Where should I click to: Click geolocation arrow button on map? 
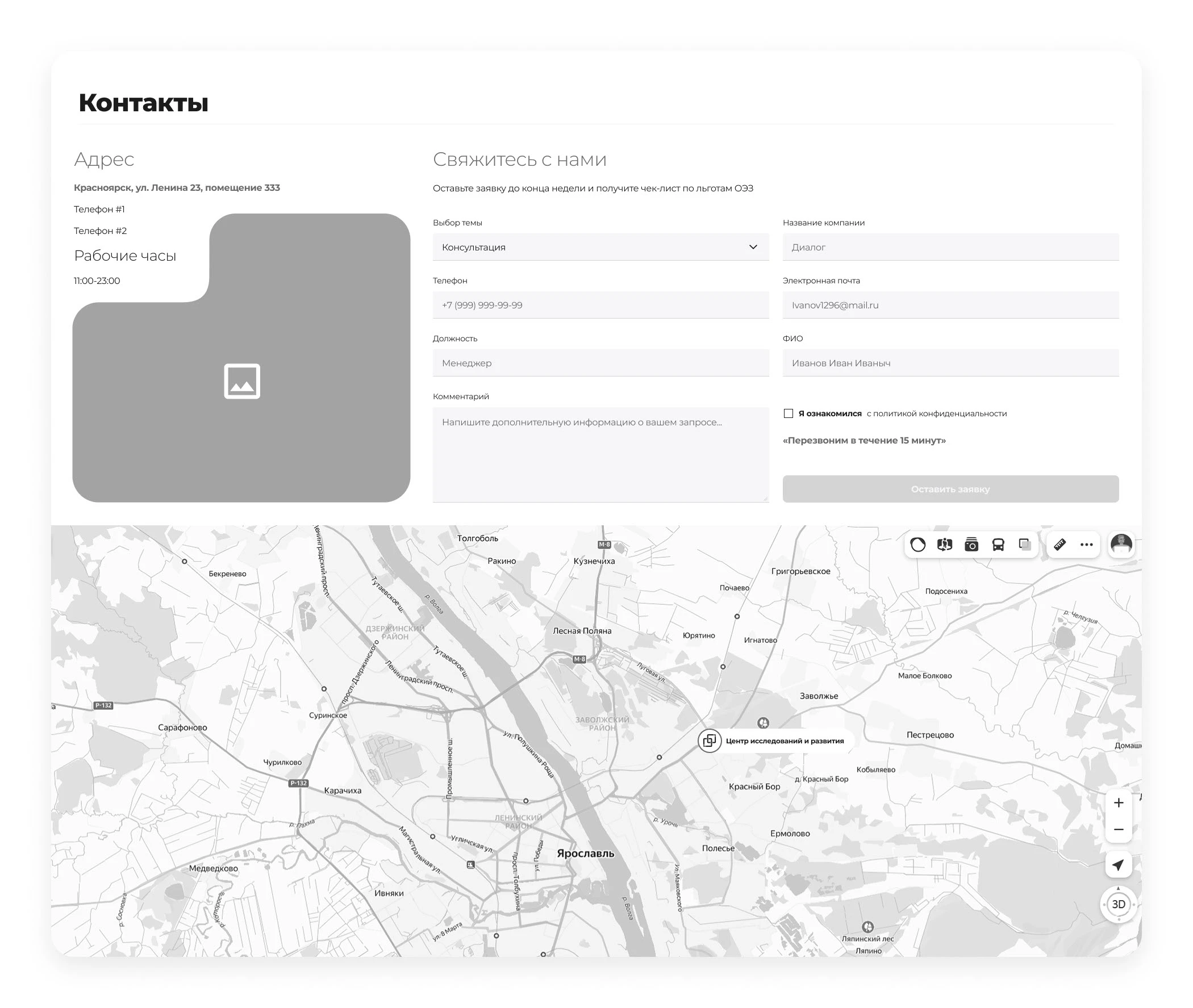pyautogui.click(x=1118, y=864)
